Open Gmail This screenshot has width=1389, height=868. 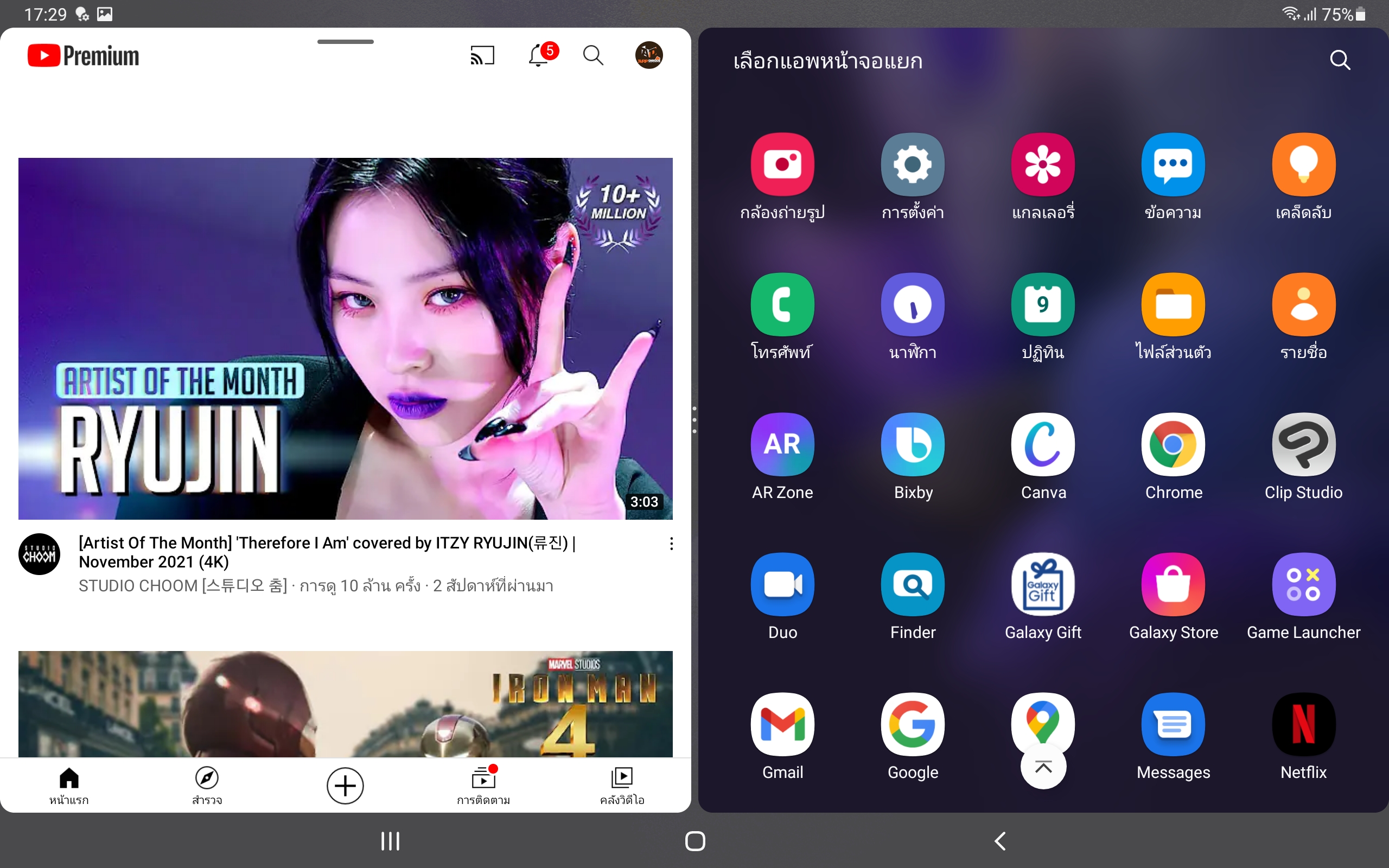(x=782, y=724)
